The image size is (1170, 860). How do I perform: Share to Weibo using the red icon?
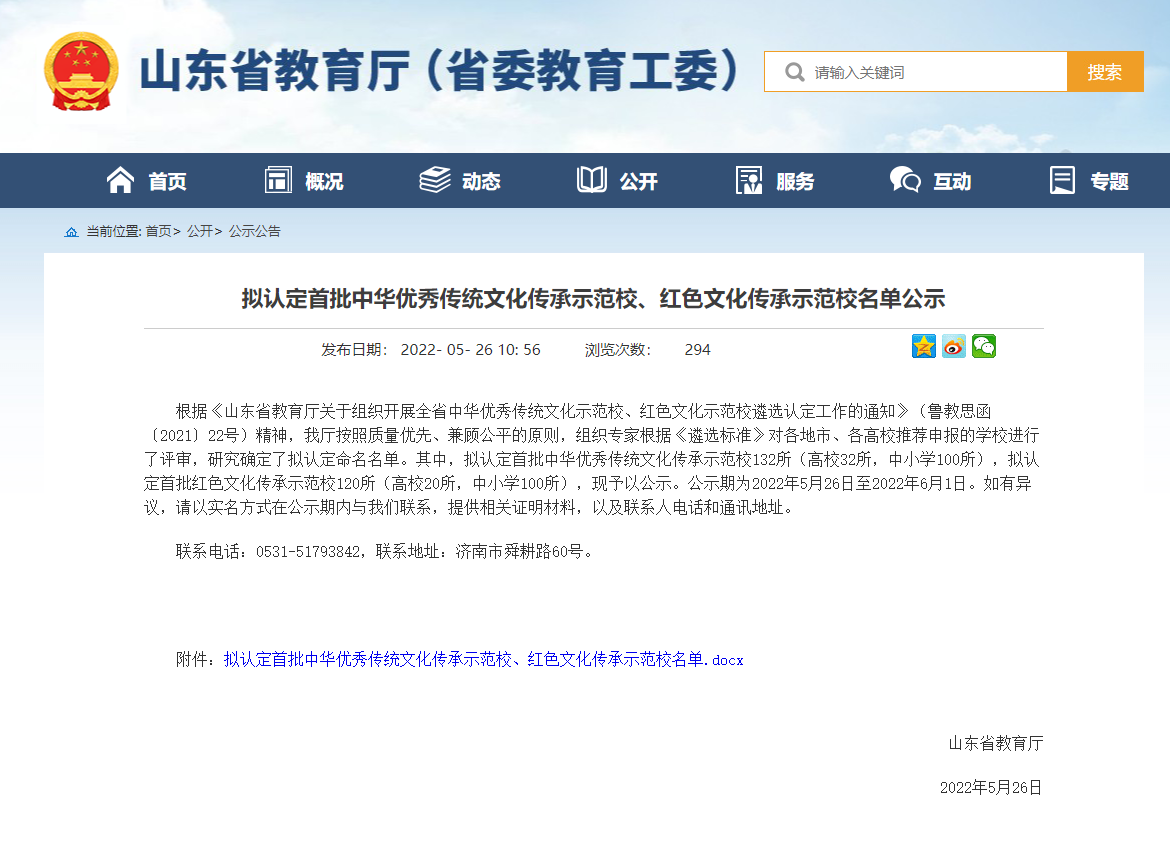(954, 347)
